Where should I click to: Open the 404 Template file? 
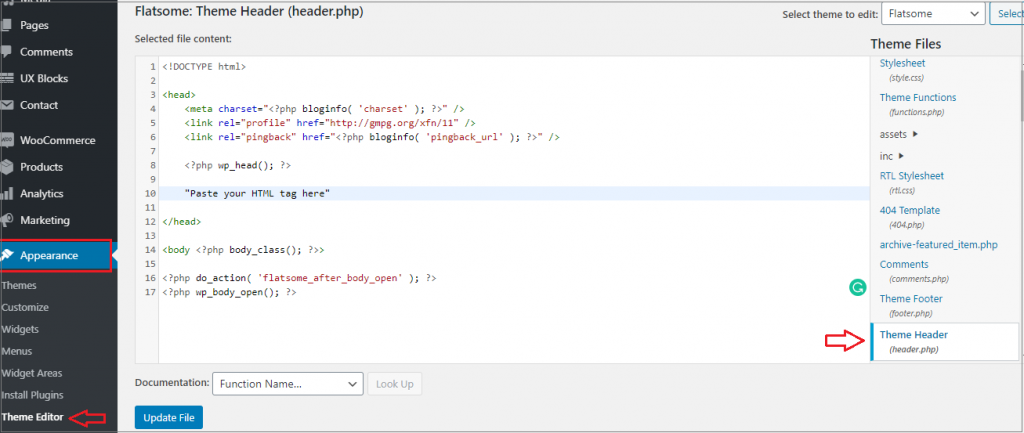[910, 210]
